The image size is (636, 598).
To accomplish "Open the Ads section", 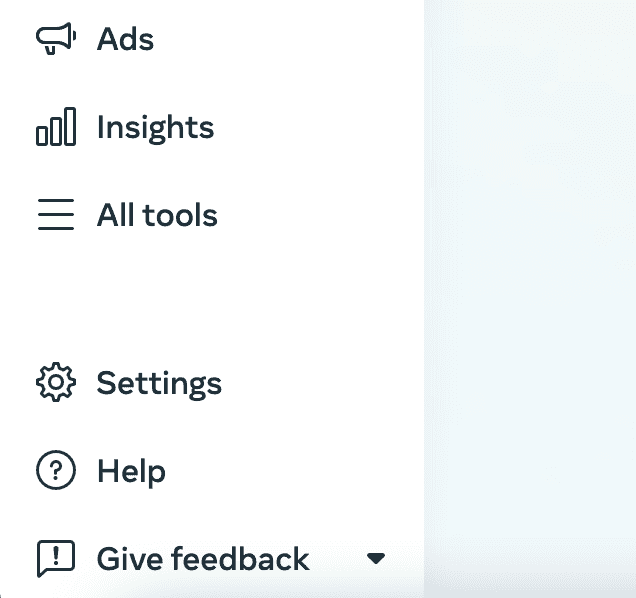I will coord(125,39).
